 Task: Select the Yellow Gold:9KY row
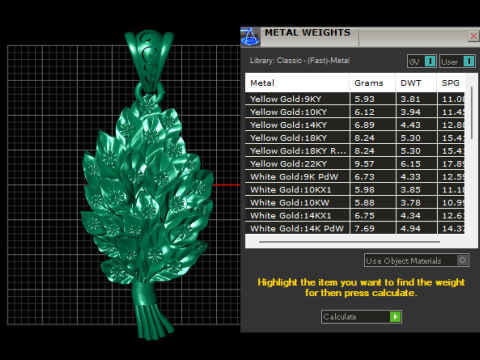355,99
